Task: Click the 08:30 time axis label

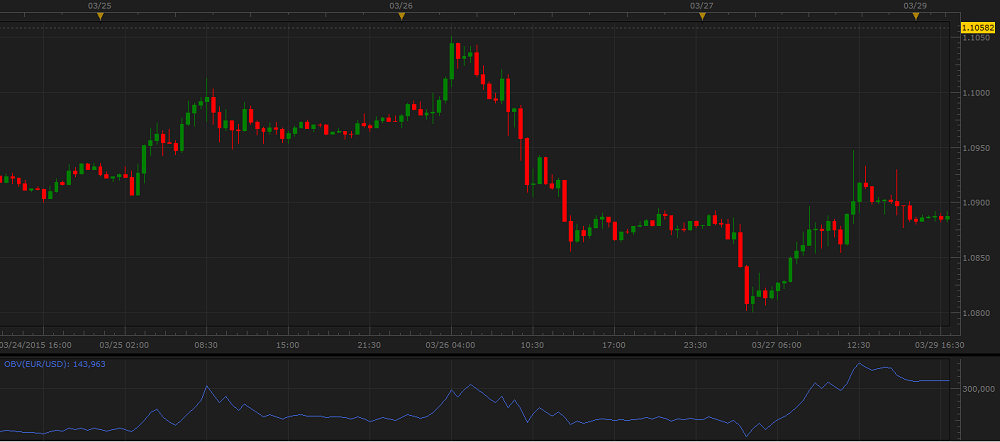Action: coord(206,345)
